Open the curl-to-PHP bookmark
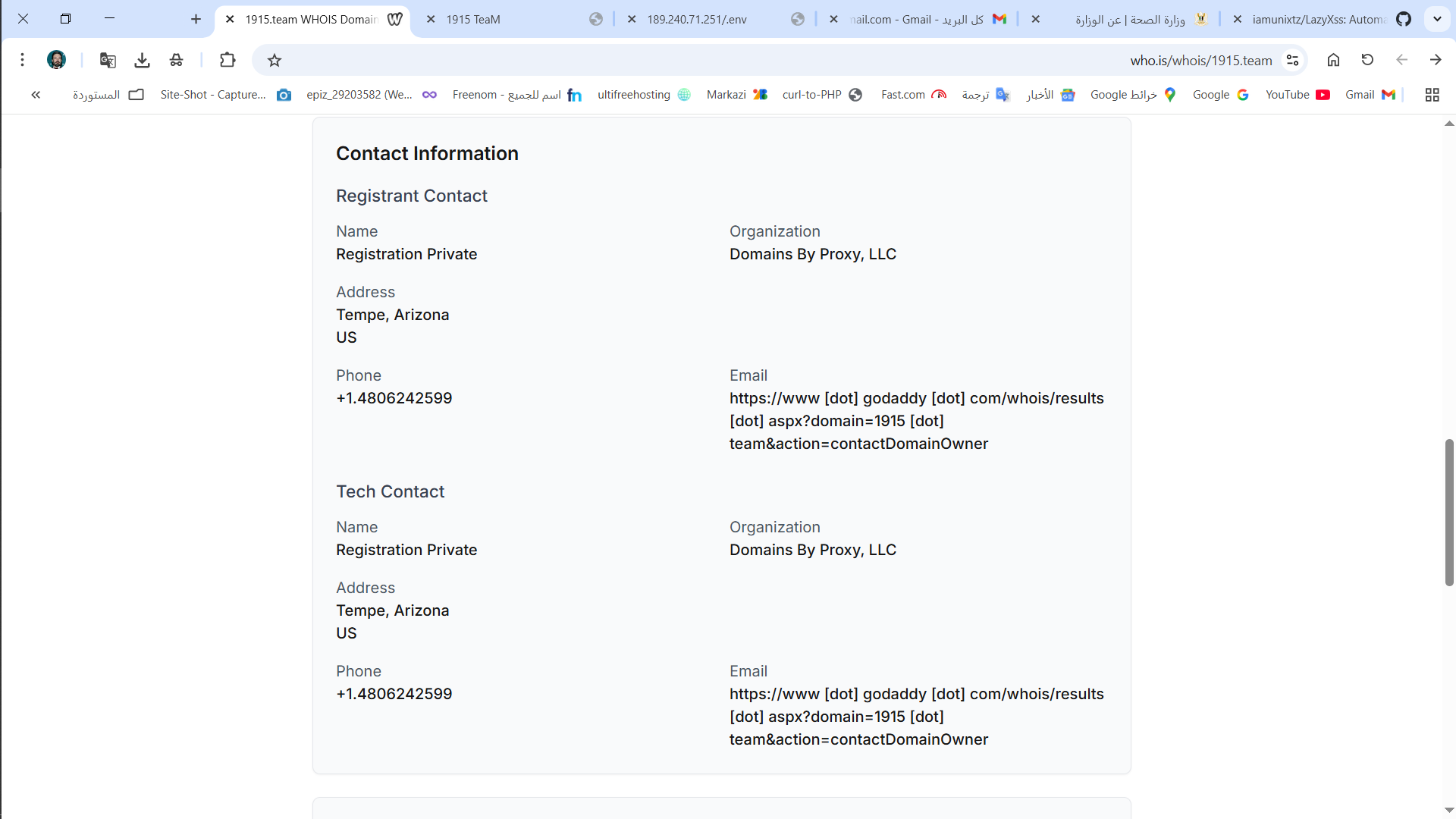The height and width of the screenshot is (819, 1456). point(822,95)
